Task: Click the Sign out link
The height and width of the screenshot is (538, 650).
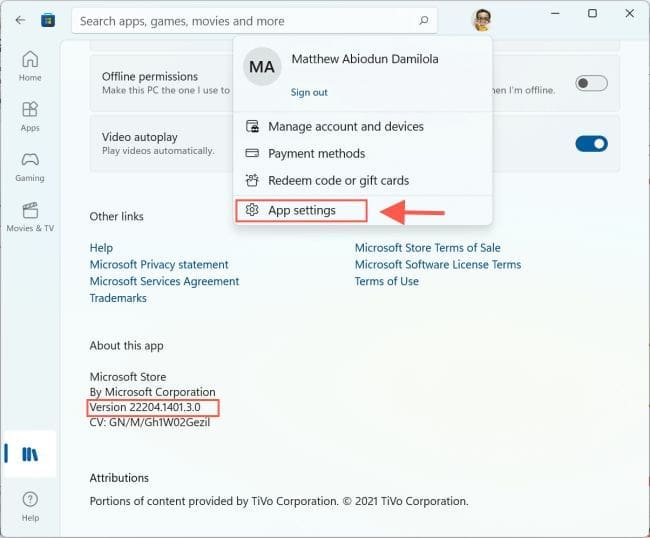Action: coord(309,92)
